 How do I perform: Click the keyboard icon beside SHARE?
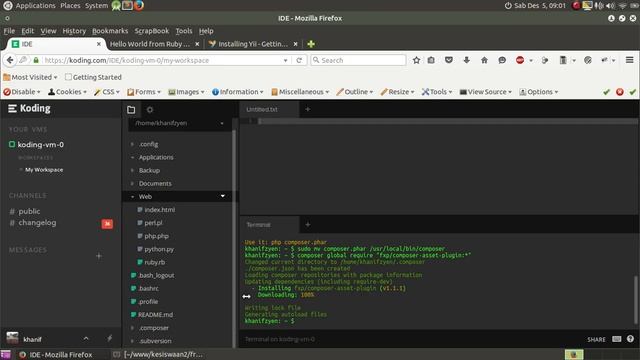coord(616,339)
